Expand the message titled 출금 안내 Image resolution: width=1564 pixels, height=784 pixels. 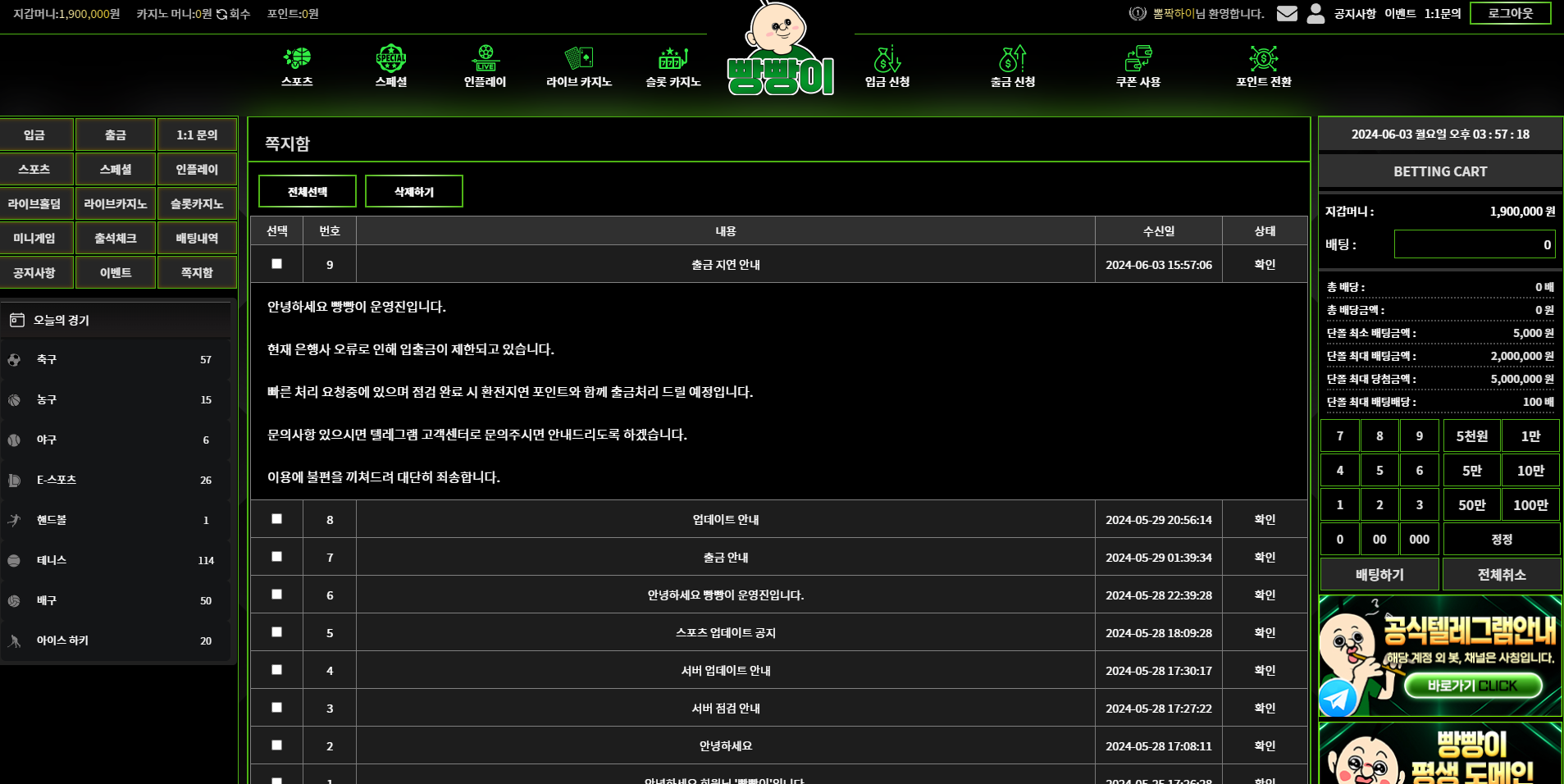[x=725, y=558]
